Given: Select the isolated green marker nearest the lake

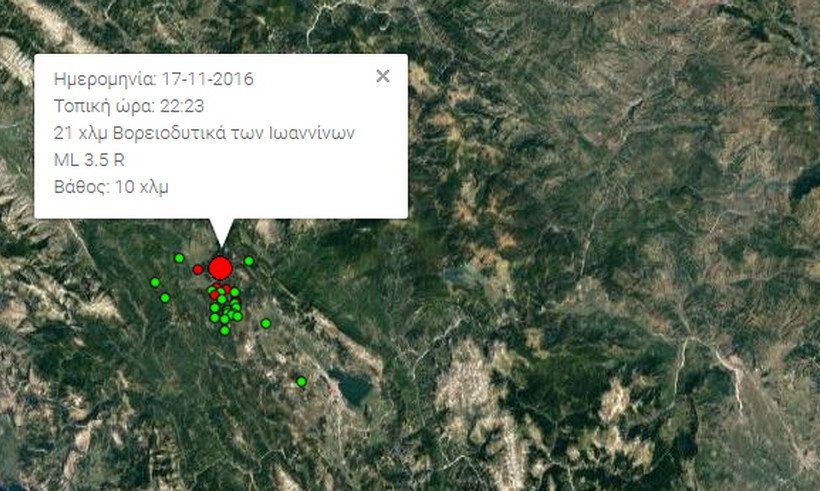Looking at the screenshot, I should [301, 382].
